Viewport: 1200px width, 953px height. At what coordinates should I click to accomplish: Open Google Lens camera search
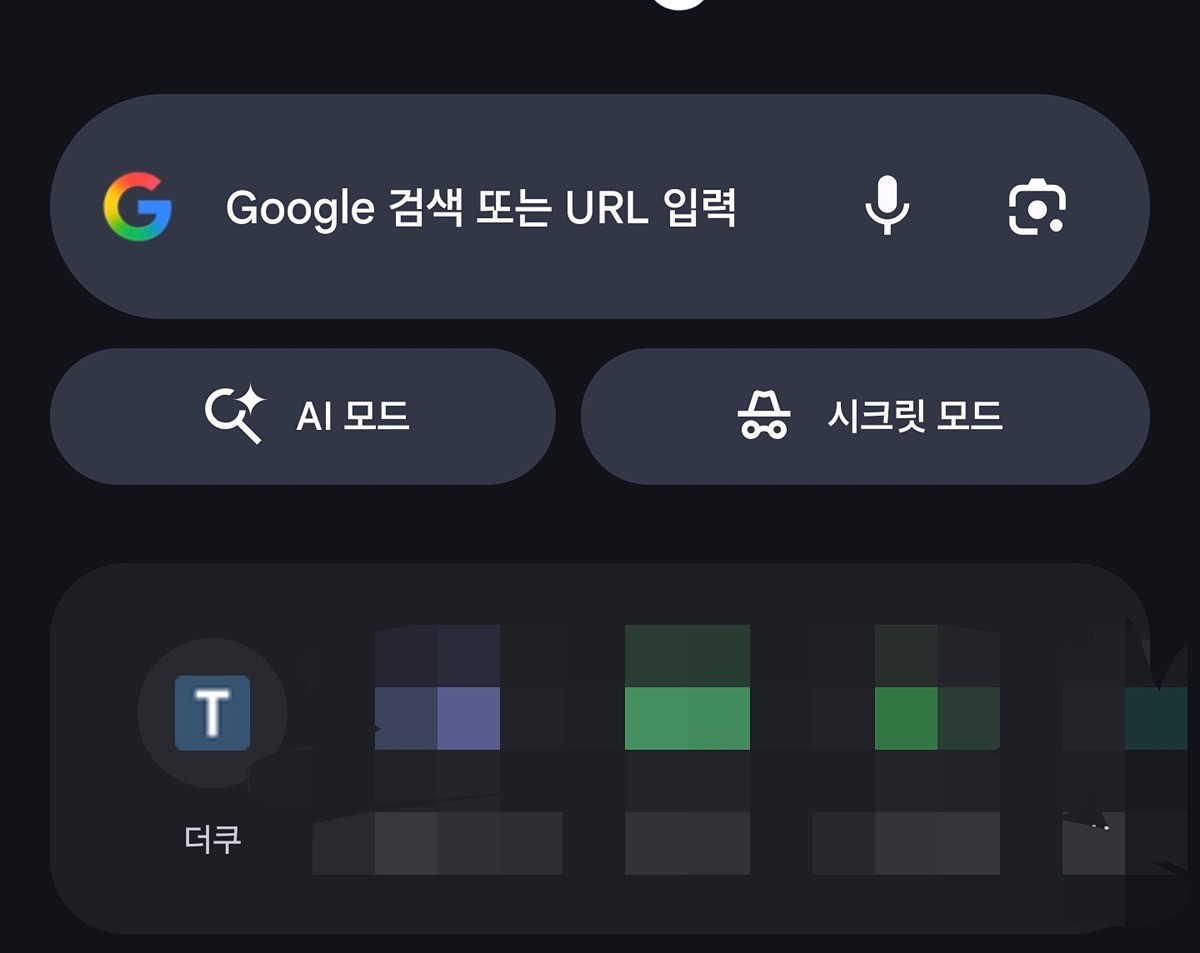[1036, 207]
